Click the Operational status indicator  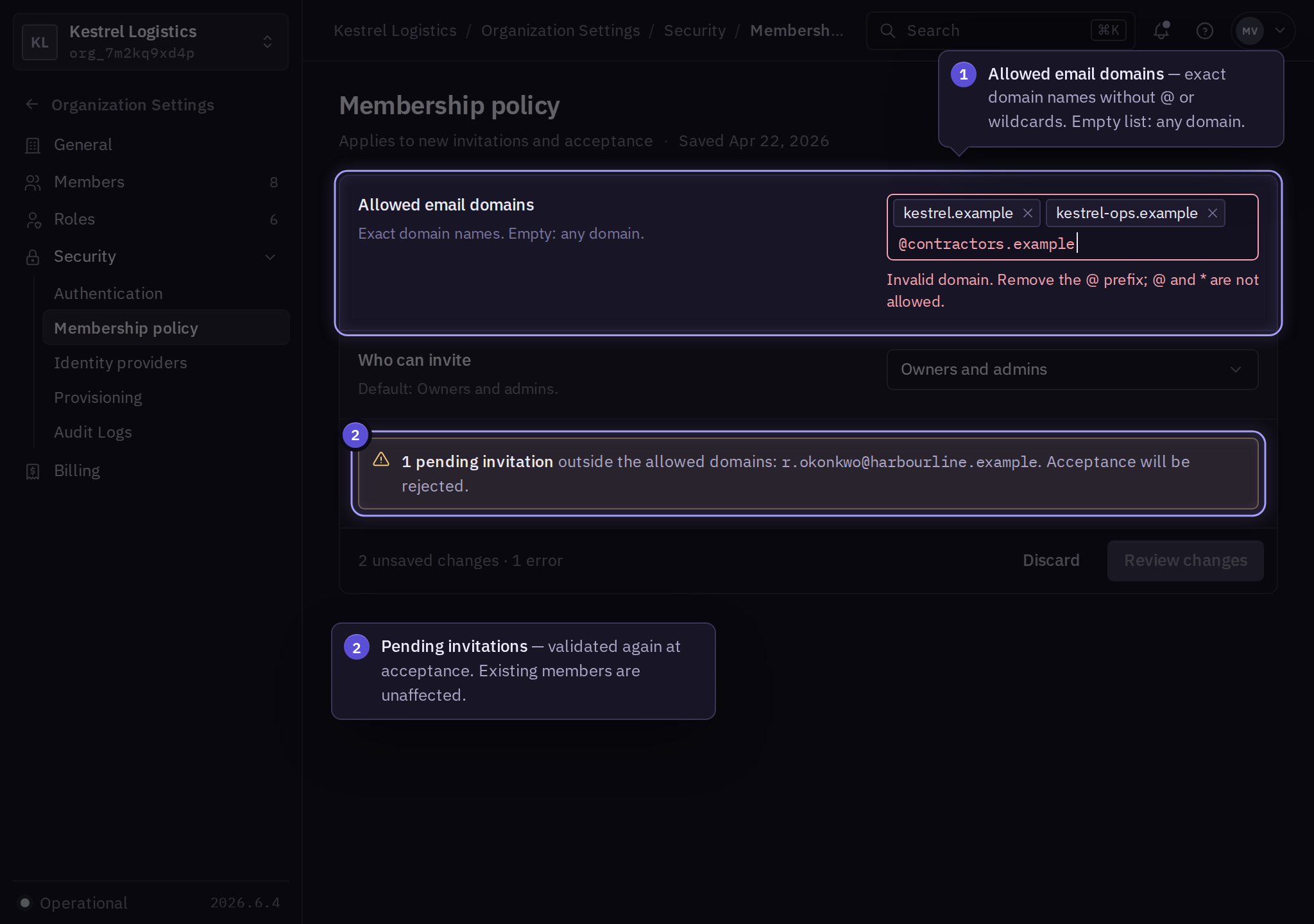(74, 903)
